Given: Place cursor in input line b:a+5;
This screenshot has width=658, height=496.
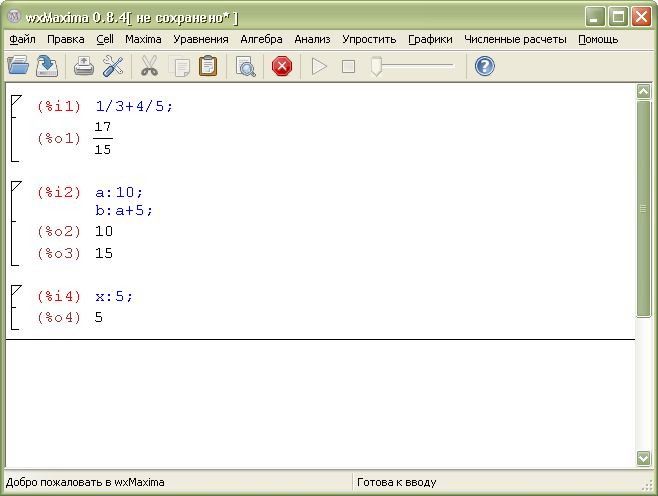Looking at the screenshot, I should tap(124, 210).
